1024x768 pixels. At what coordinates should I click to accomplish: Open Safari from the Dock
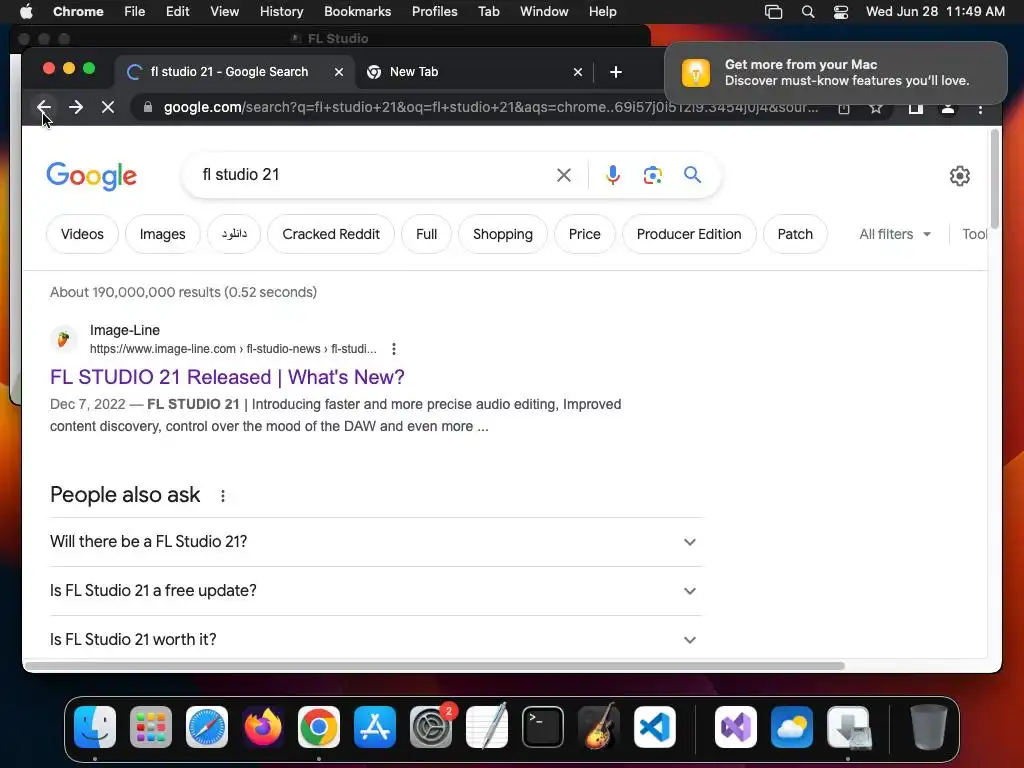(x=207, y=727)
